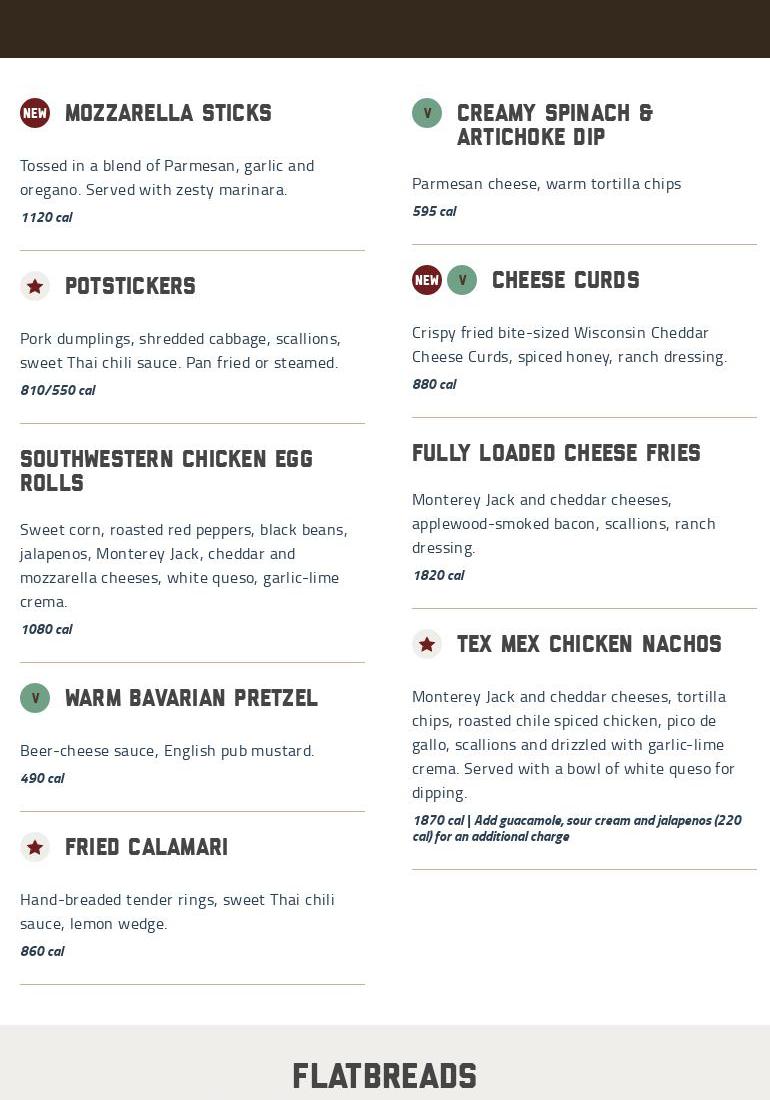Click the NEW badge beside Cheese Curds
This screenshot has width=770, height=1100.
(427, 280)
